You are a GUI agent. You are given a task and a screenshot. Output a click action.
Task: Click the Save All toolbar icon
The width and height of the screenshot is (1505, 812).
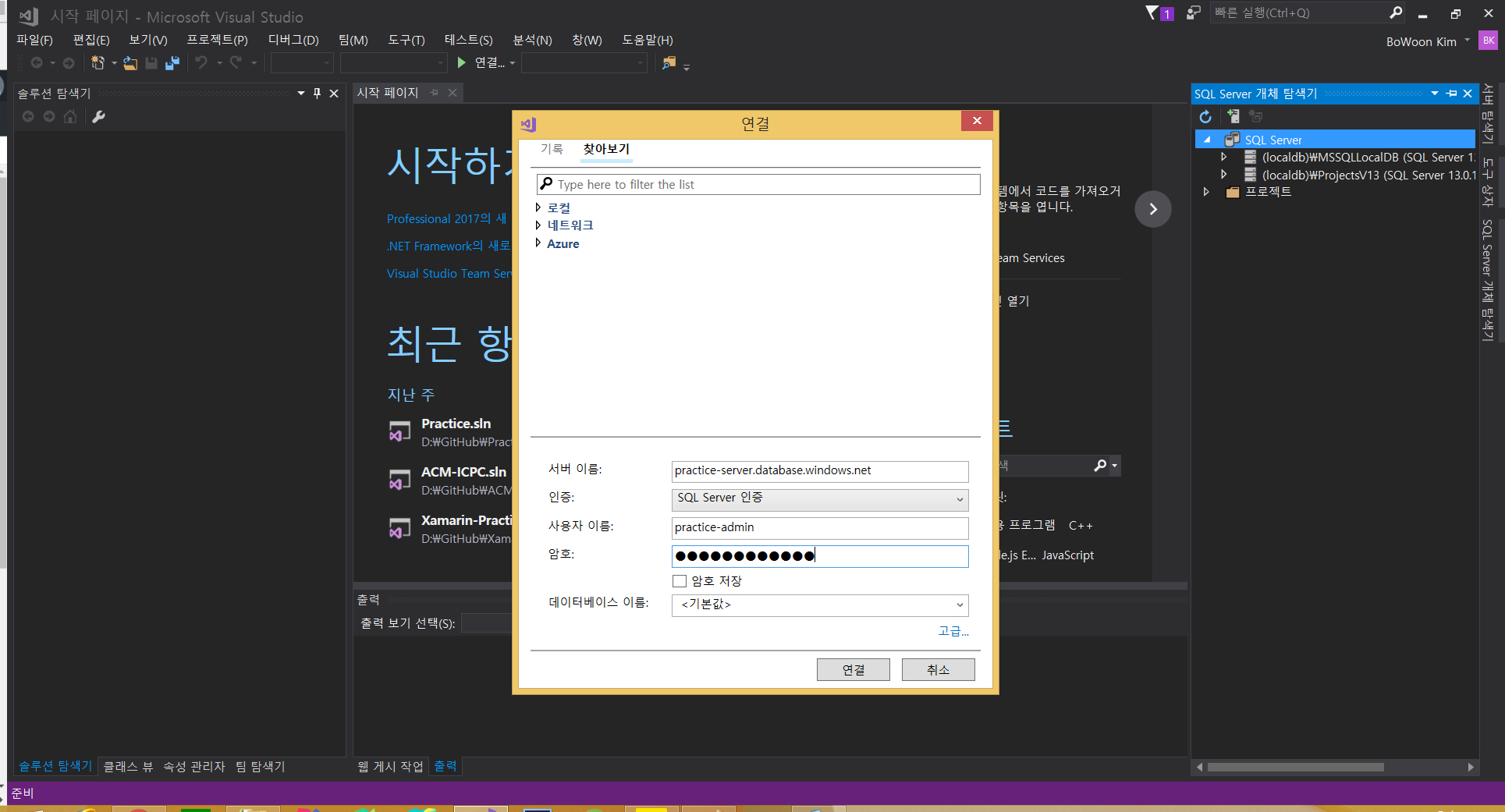[172, 62]
